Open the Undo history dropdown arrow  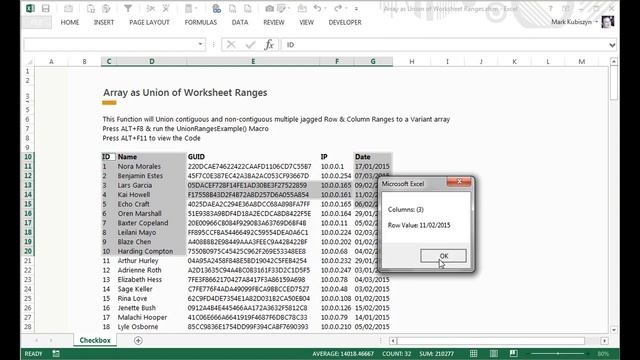click(325, 9)
